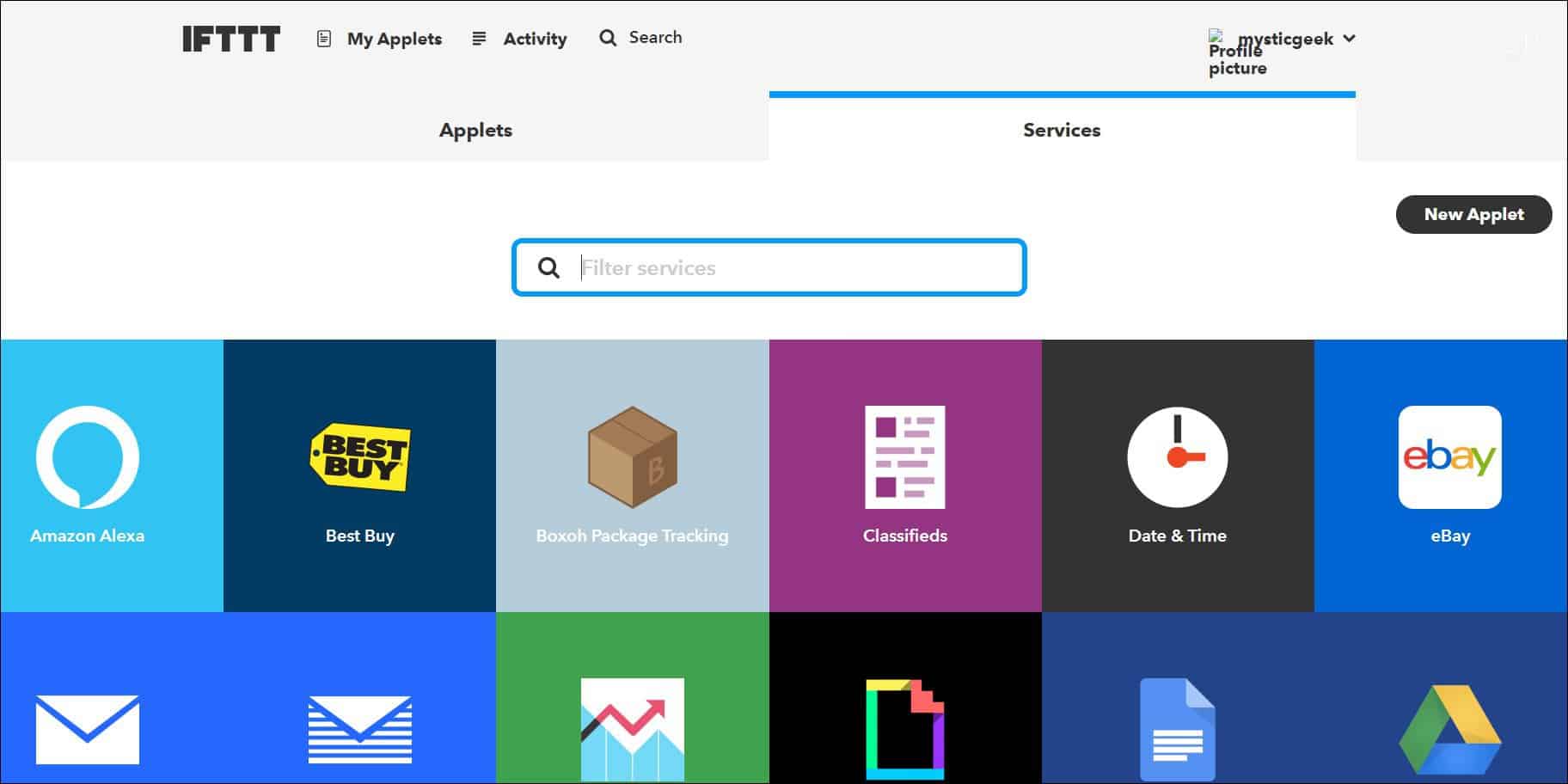
Task: Focus the Filter services field
Action: pos(769,267)
